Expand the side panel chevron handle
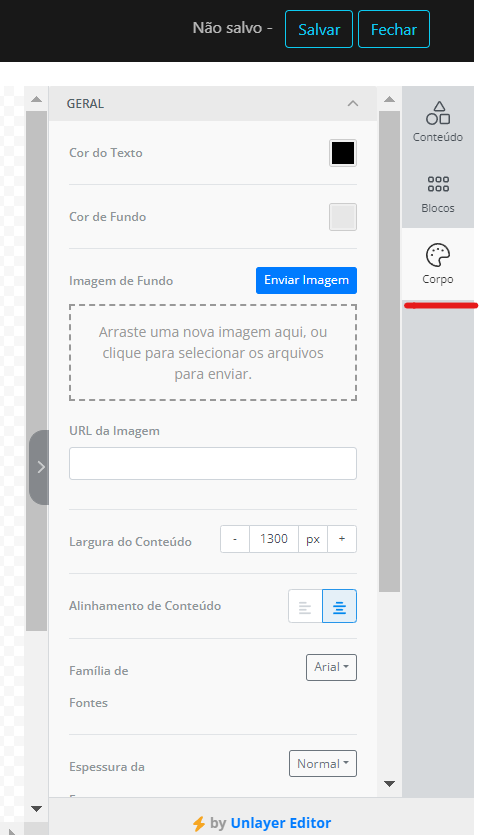Screen dimensions: 479x835 (39, 467)
